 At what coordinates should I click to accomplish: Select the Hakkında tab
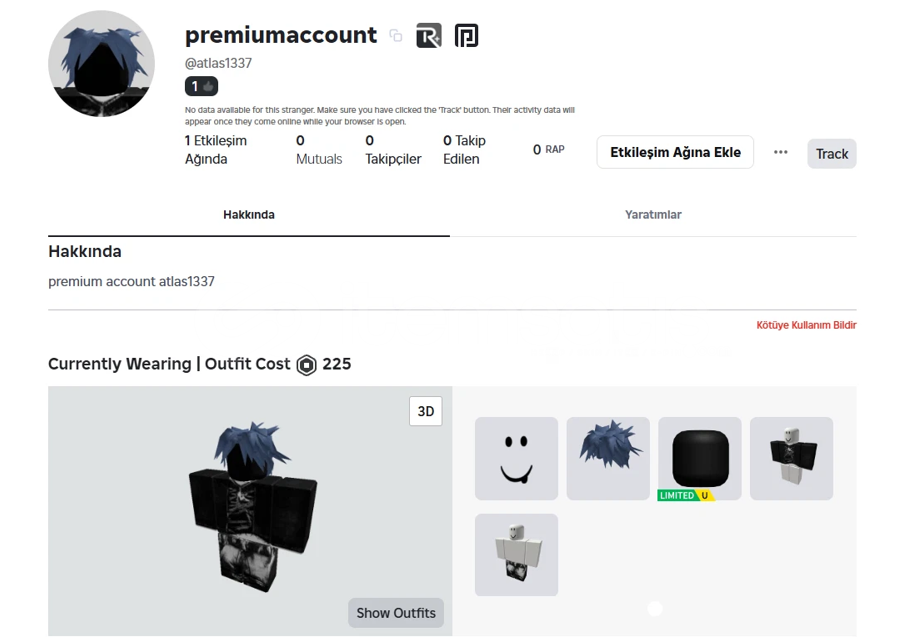[249, 215]
